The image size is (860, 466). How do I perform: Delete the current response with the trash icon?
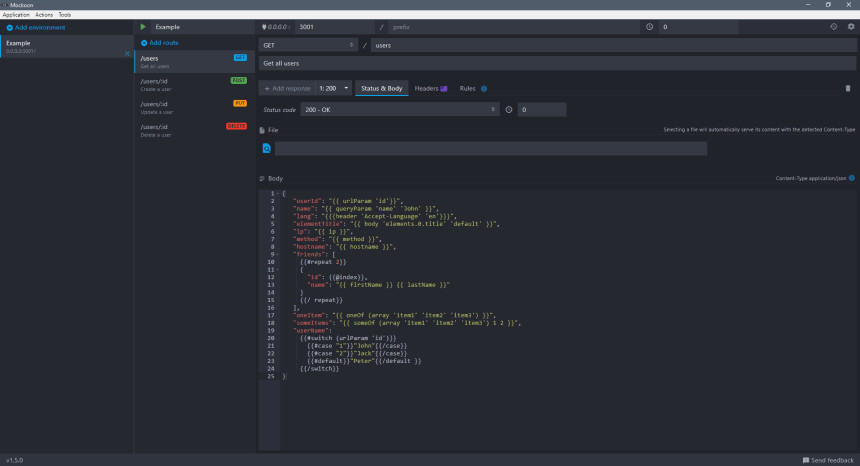click(848, 88)
